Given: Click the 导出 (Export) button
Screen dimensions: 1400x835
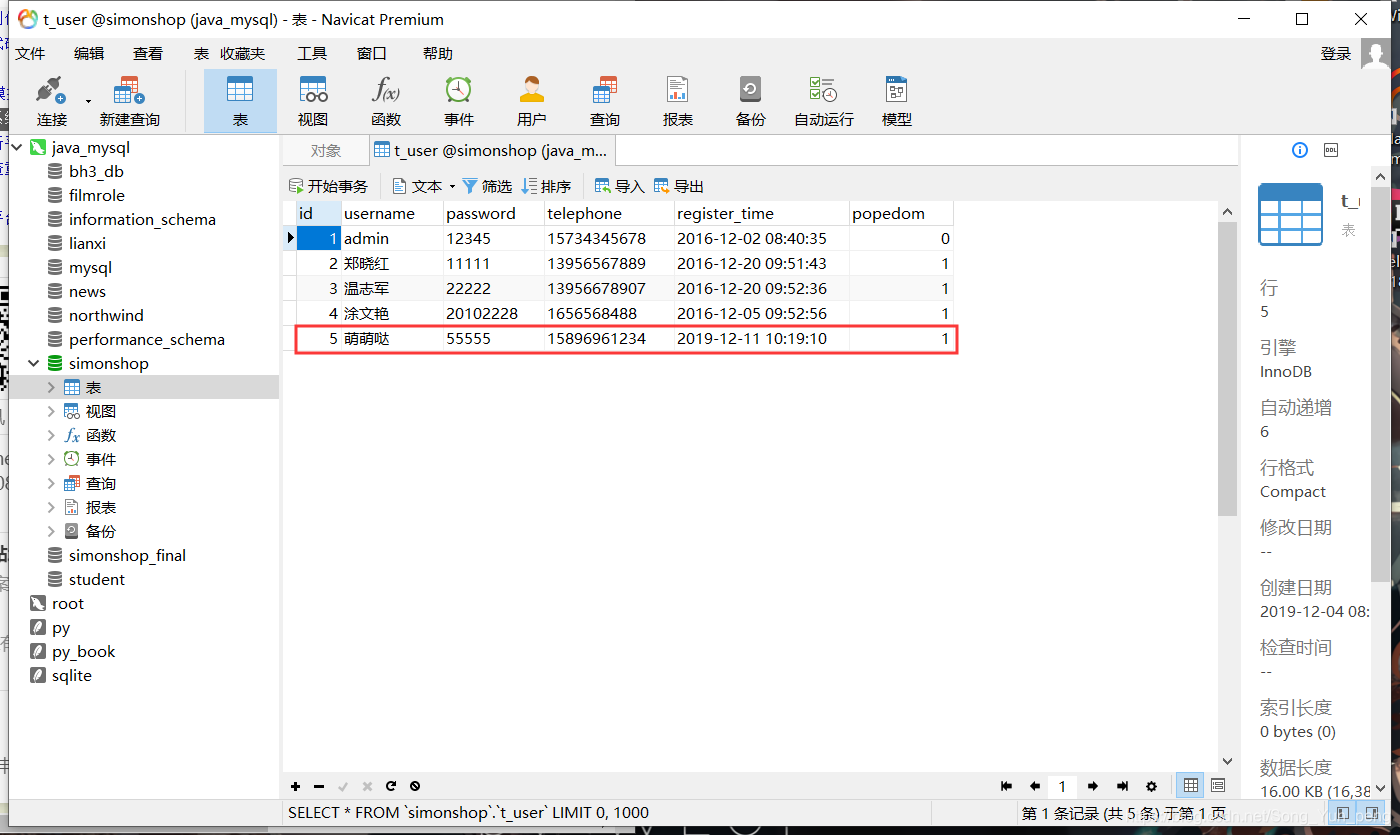Looking at the screenshot, I should click(679, 186).
